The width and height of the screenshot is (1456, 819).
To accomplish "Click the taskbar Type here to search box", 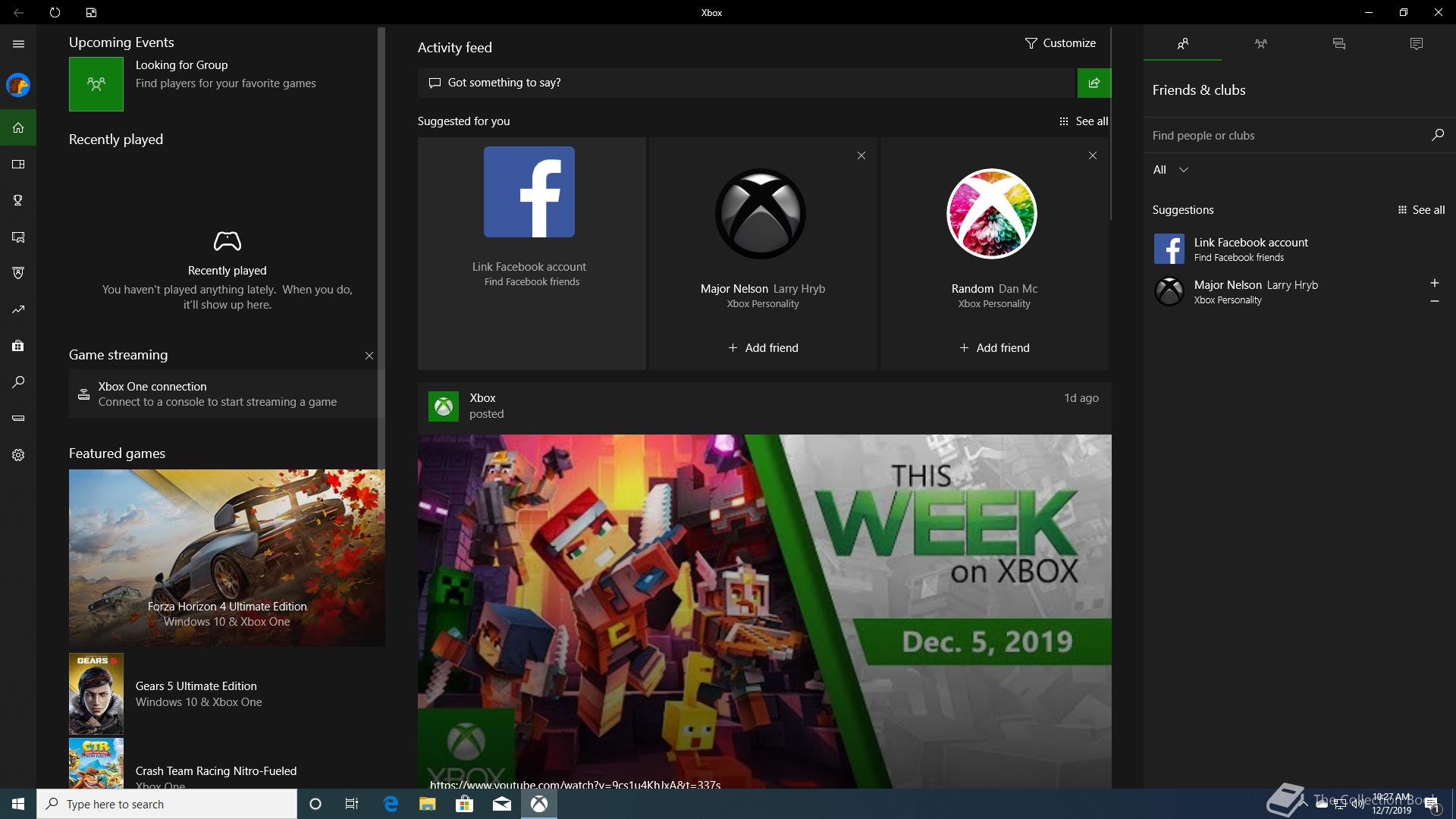I will (x=167, y=804).
